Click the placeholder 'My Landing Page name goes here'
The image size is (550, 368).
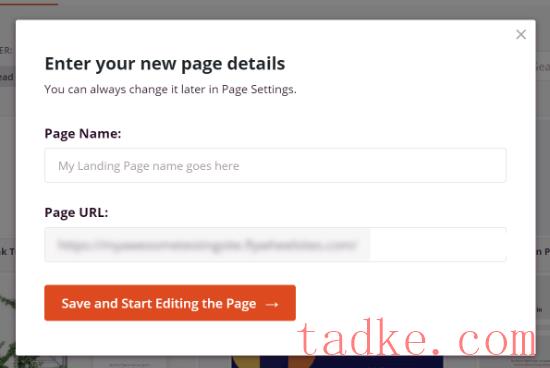coord(148,166)
